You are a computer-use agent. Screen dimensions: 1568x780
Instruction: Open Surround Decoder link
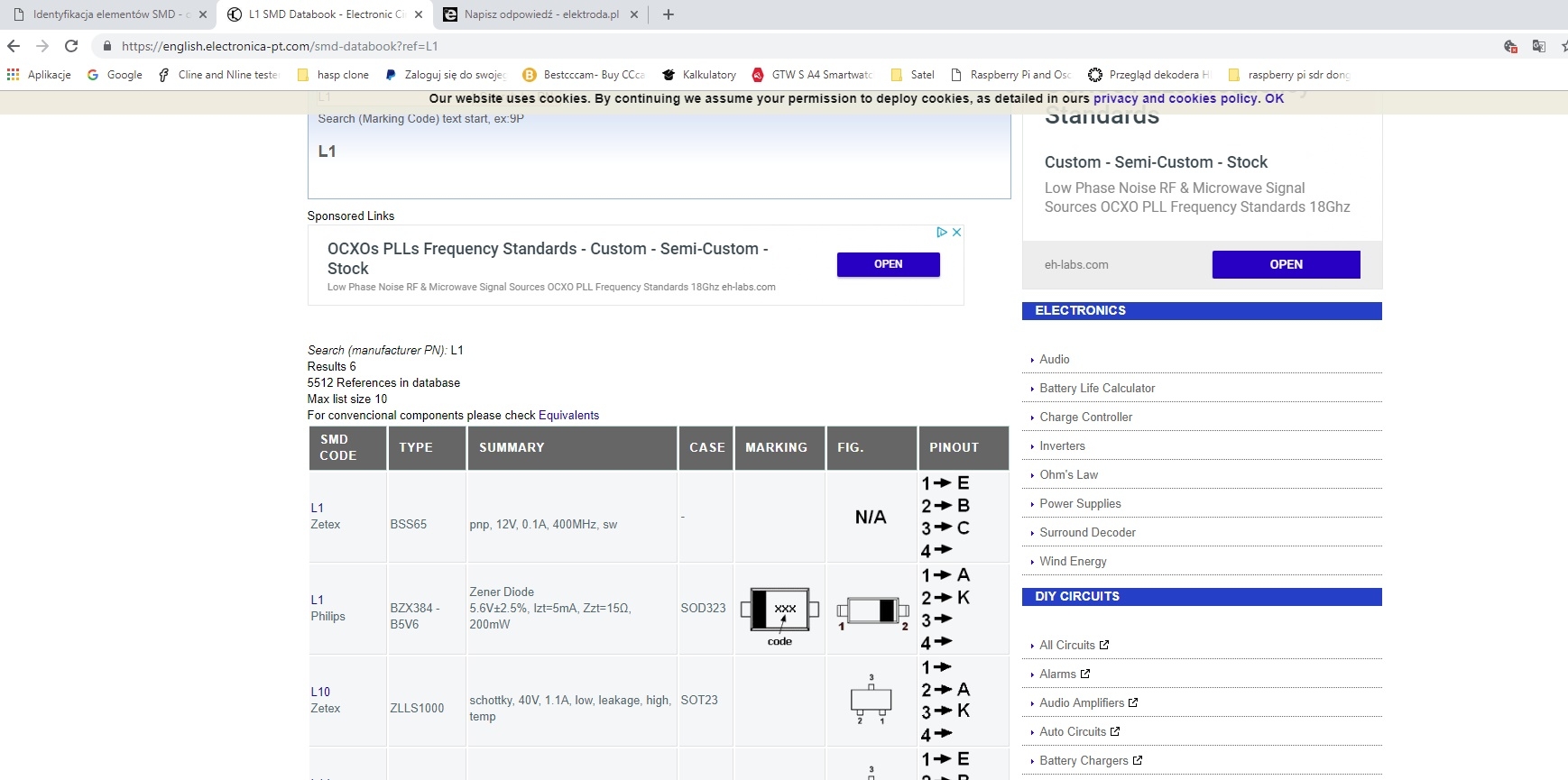pos(1087,532)
